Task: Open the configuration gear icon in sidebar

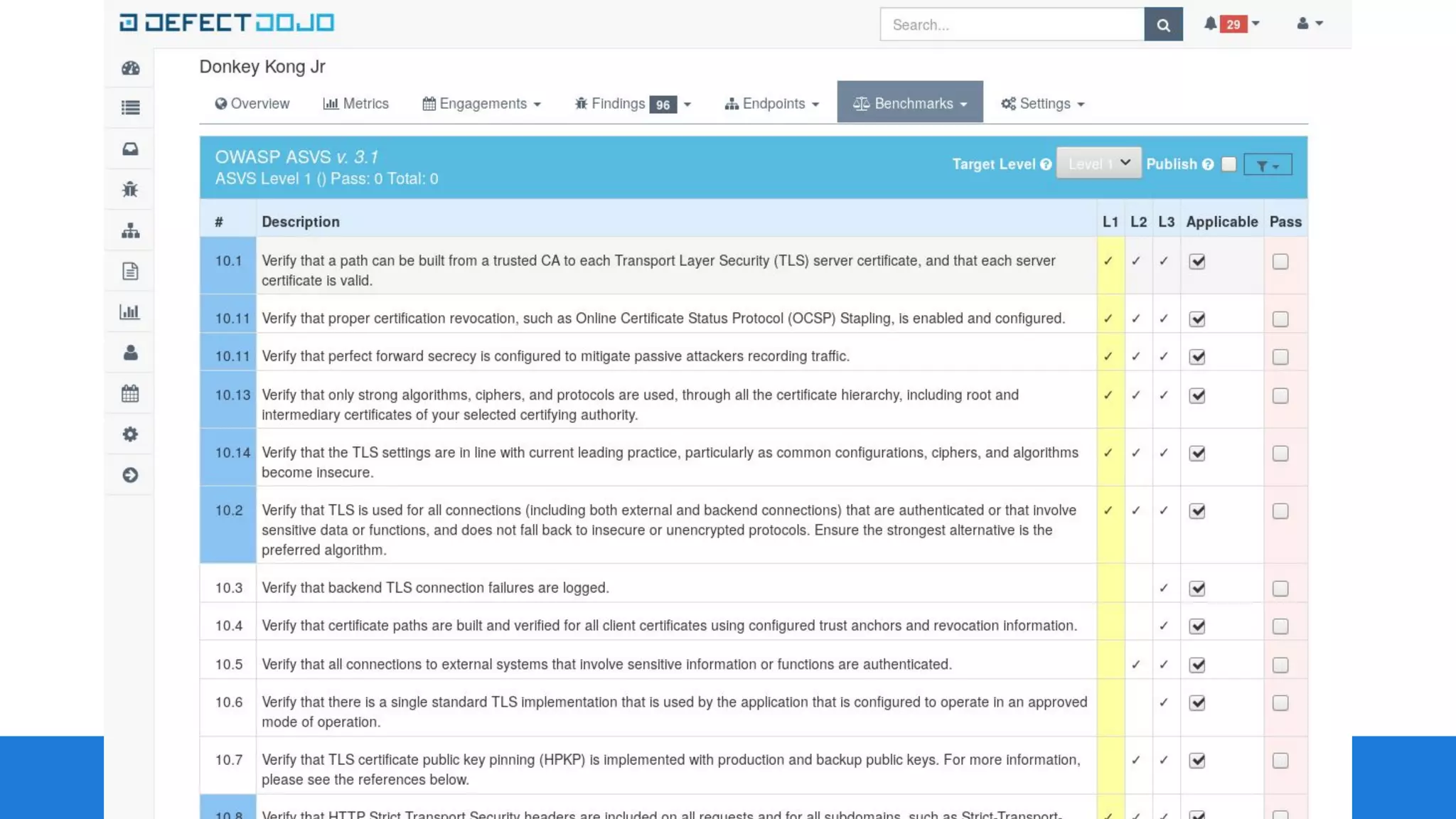Action: (130, 434)
